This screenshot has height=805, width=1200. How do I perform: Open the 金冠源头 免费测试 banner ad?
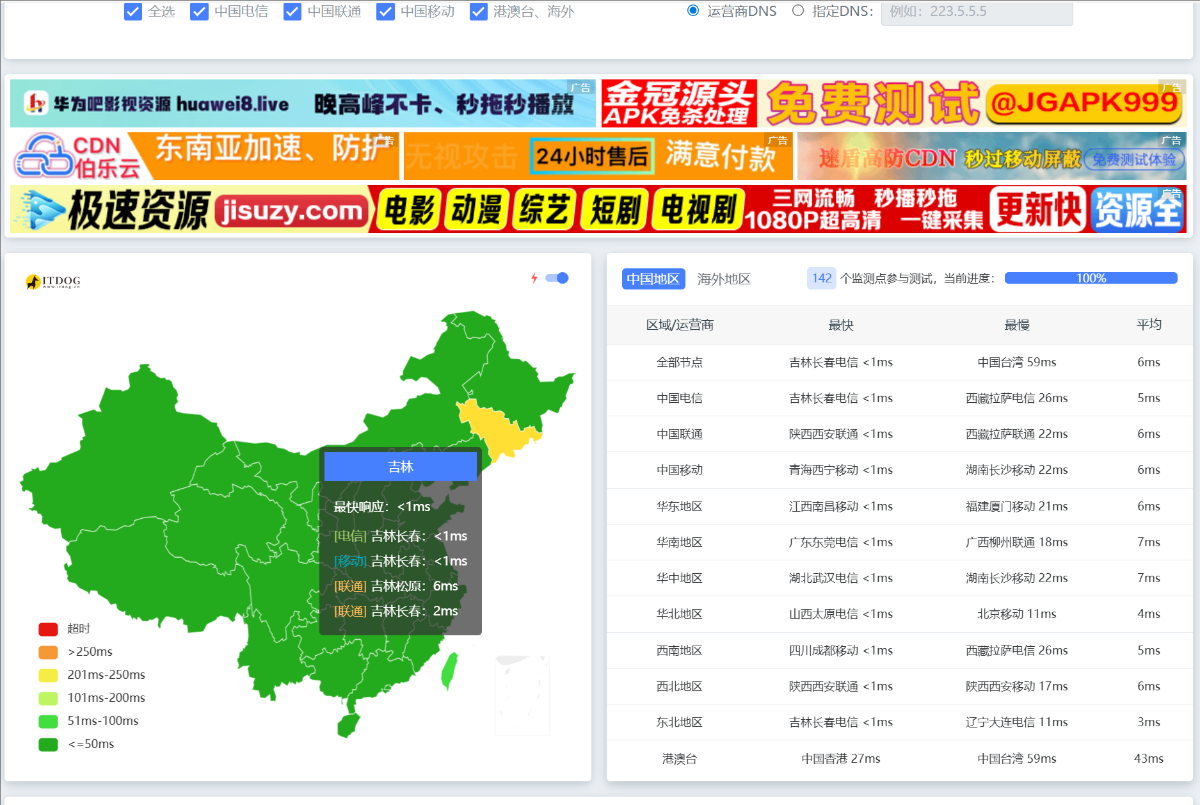click(x=894, y=104)
